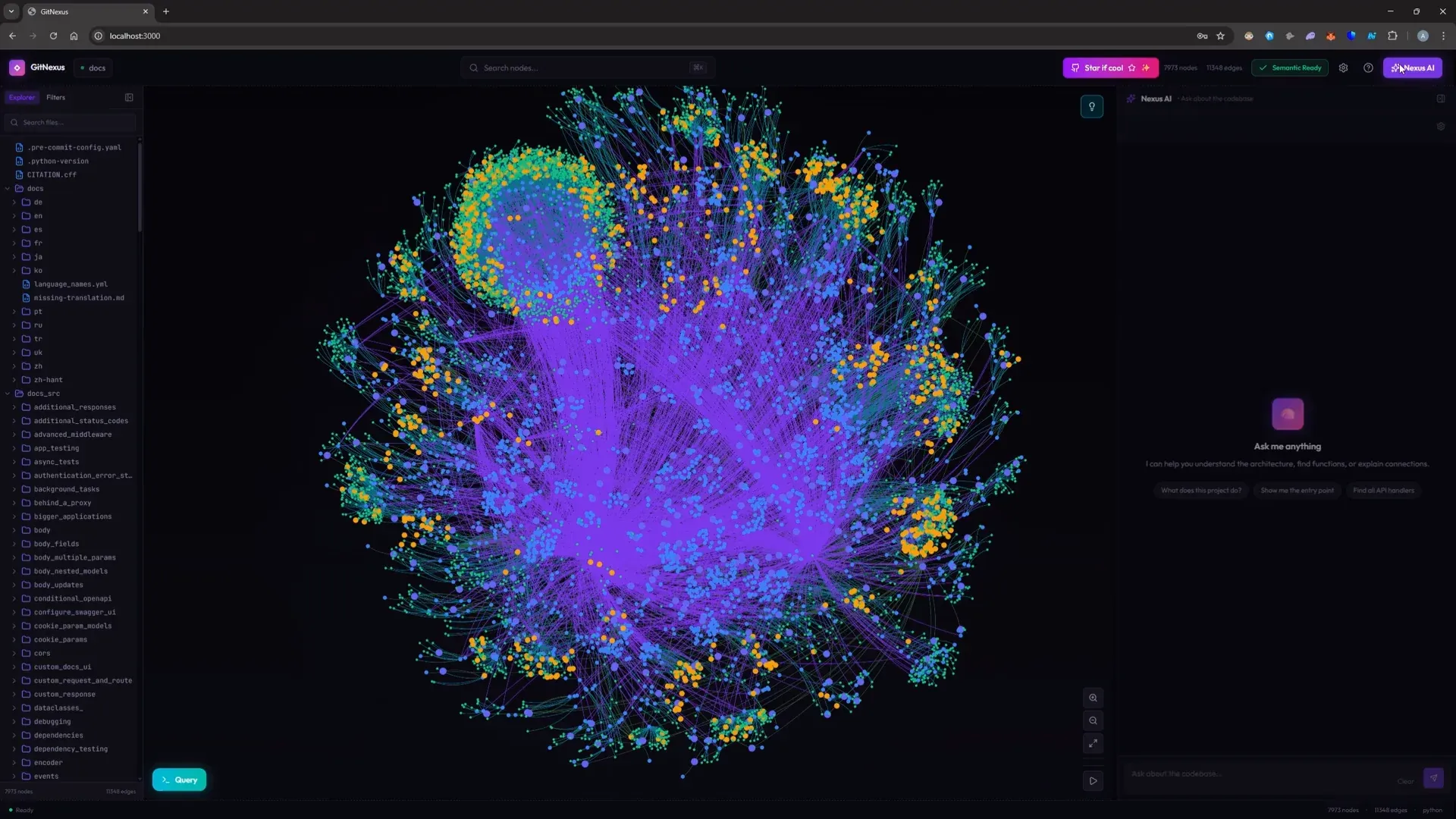Image resolution: width=1456 pixels, height=819 pixels.
Task: Switch to the Filters tab
Action: click(x=55, y=98)
